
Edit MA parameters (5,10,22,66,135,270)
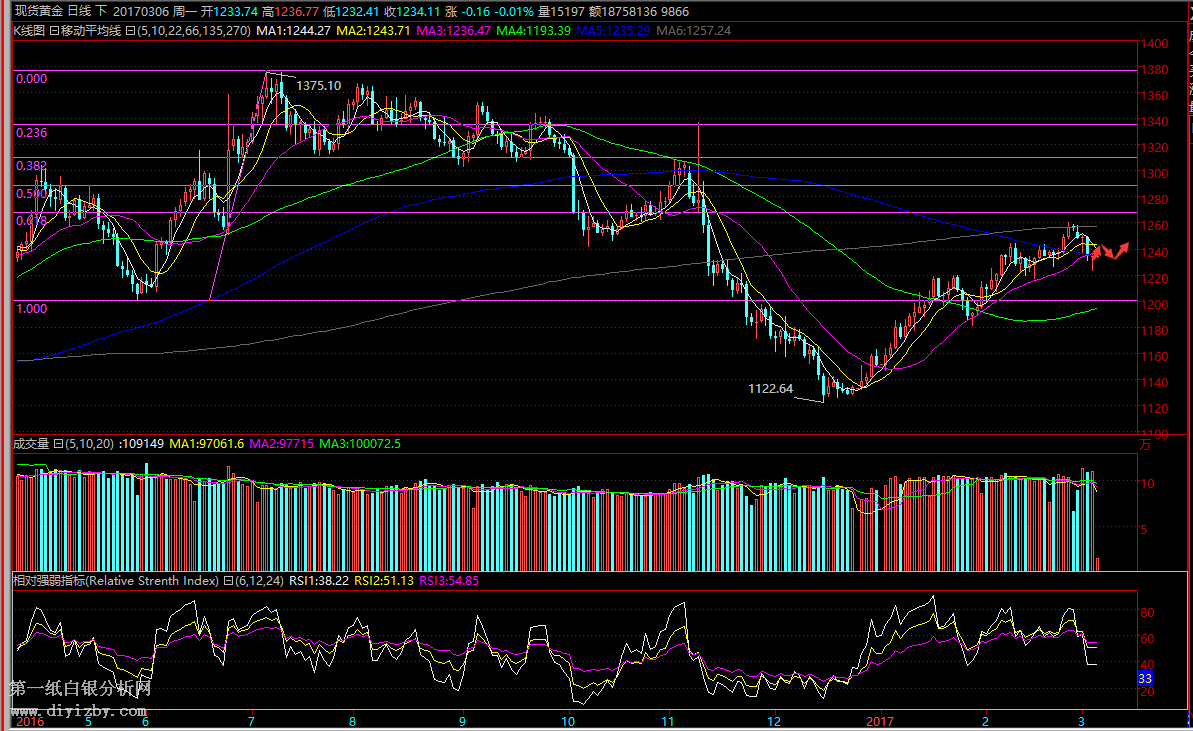[x=194, y=31]
